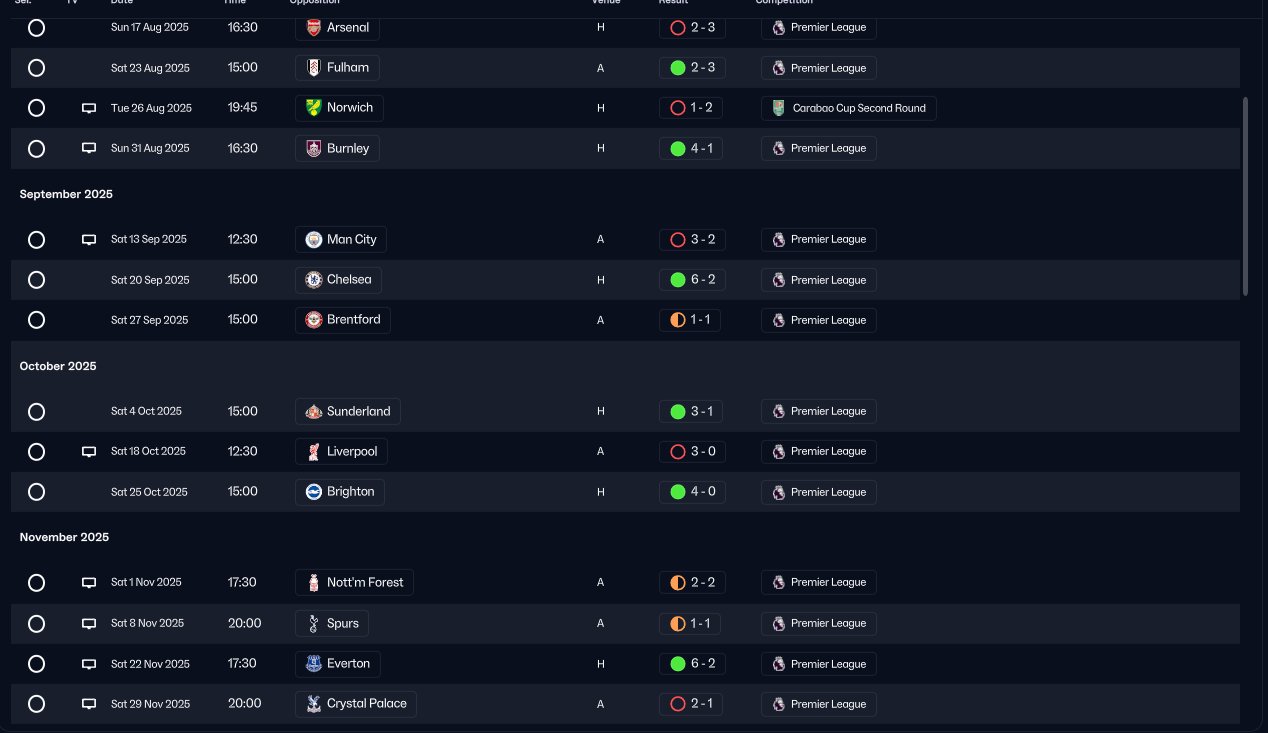Click the vertical scrollbar thumb

click(x=1245, y=196)
